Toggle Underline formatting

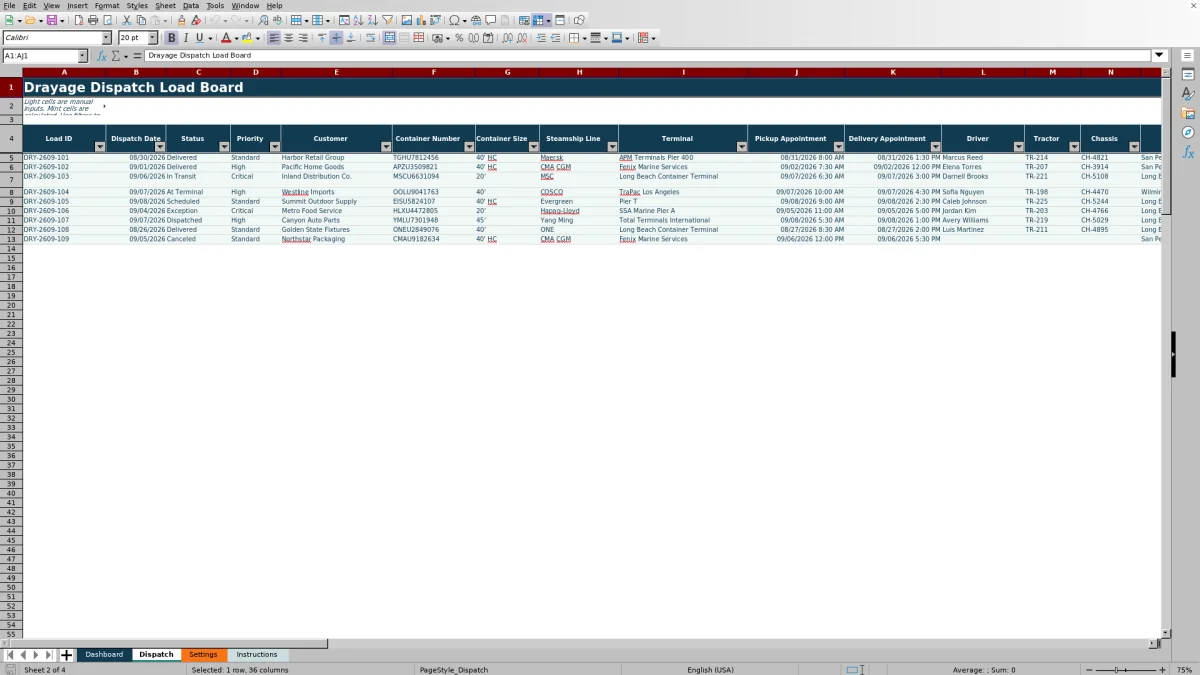pyautogui.click(x=199, y=38)
